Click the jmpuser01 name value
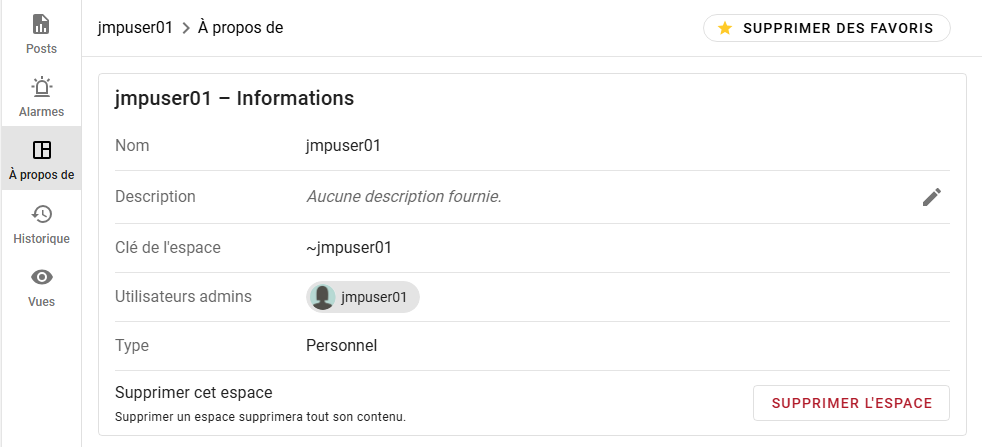Viewport: 982px width, 447px height. click(x=343, y=146)
